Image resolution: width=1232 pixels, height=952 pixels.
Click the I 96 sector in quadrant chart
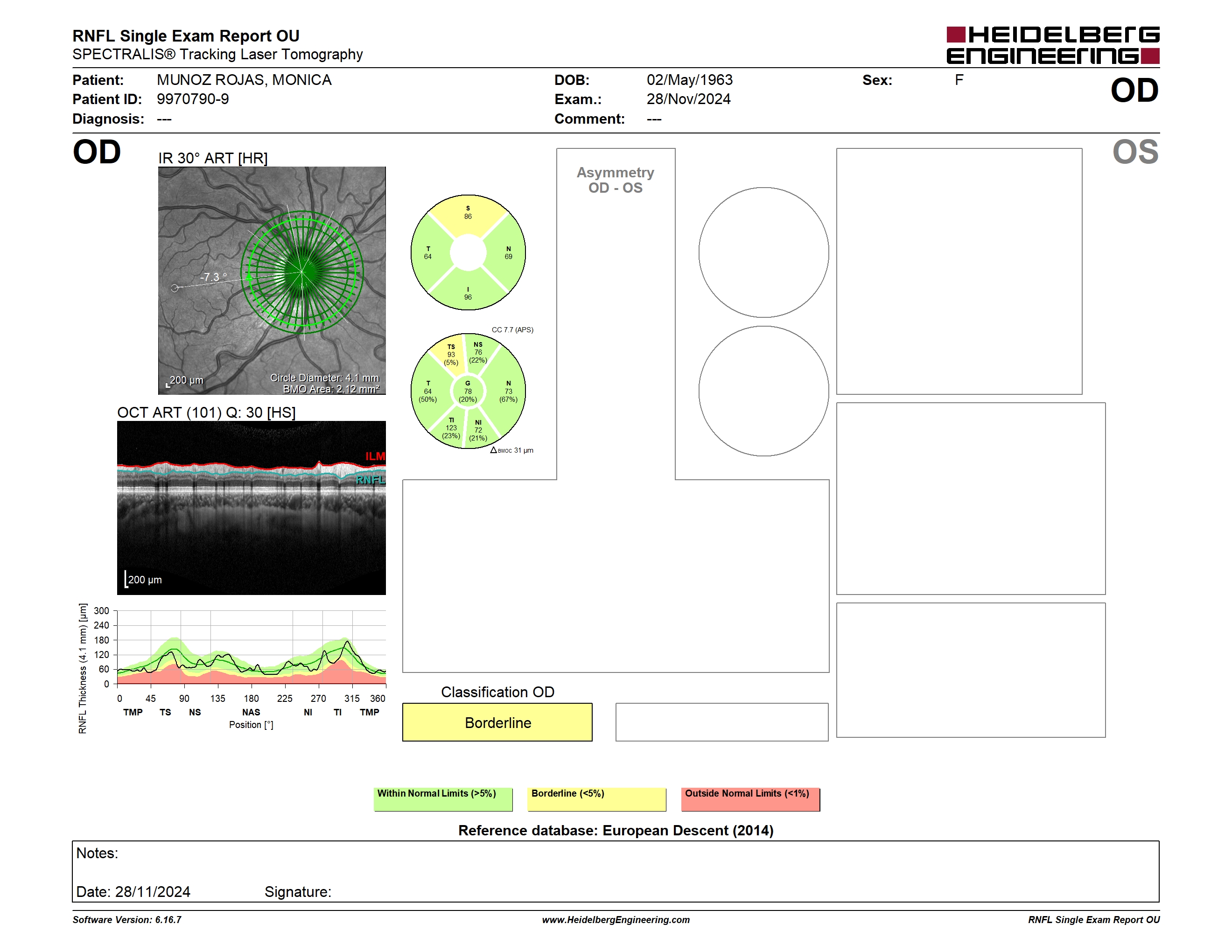[468, 292]
